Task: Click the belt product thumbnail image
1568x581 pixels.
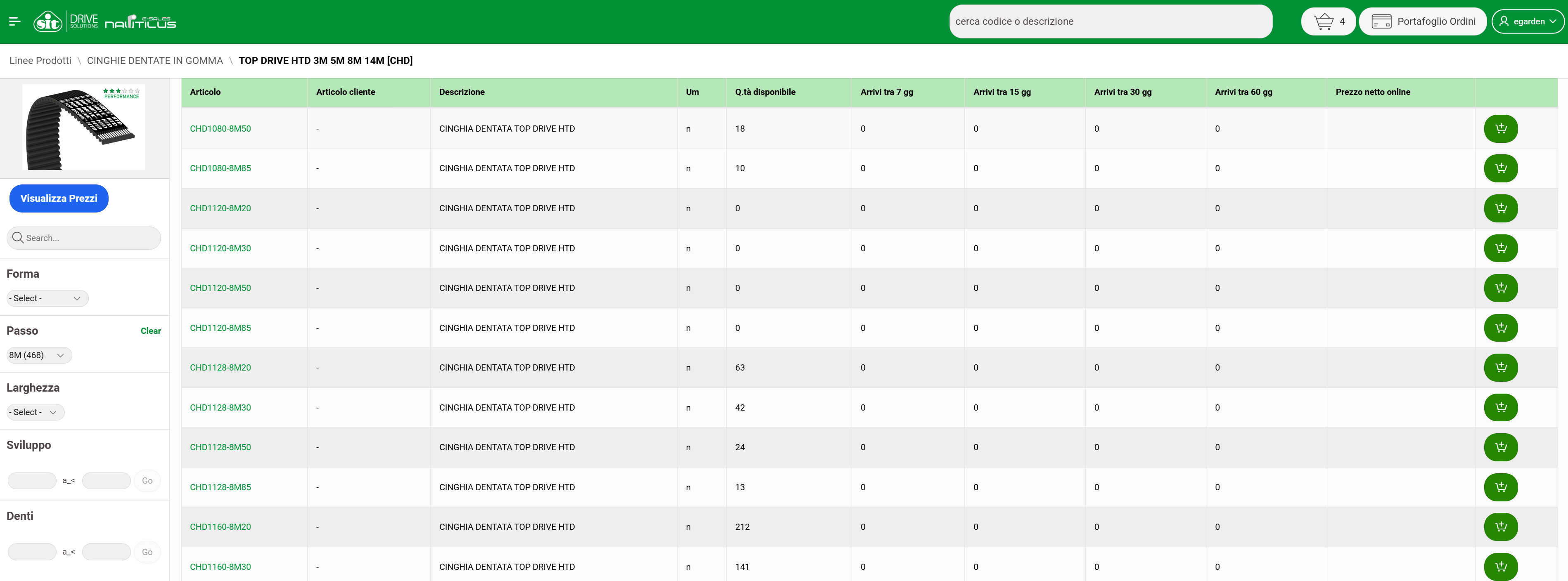Action: (x=83, y=127)
